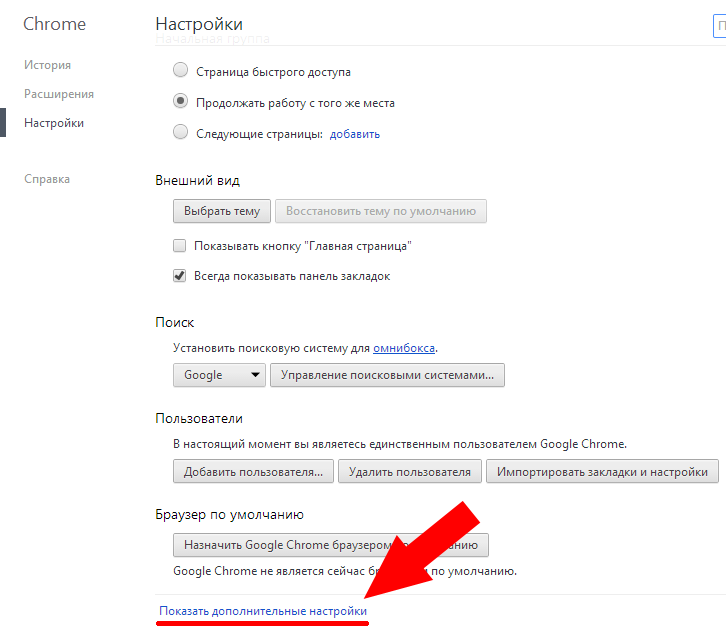726x642 pixels.
Task: Click "Показать дополнительные настройки" link
Action: (x=263, y=611)
